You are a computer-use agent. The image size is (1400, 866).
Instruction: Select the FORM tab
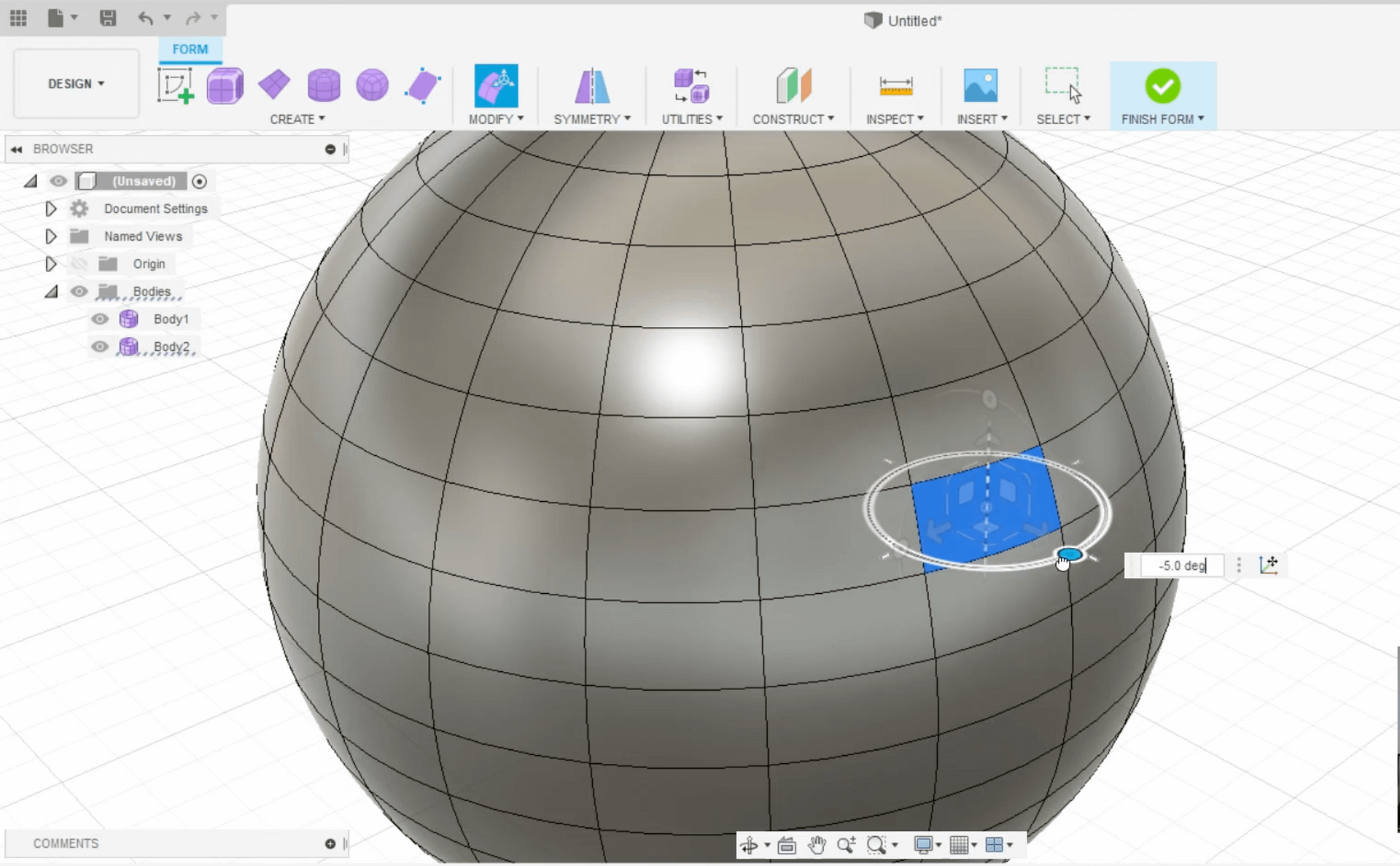(190, 49)
